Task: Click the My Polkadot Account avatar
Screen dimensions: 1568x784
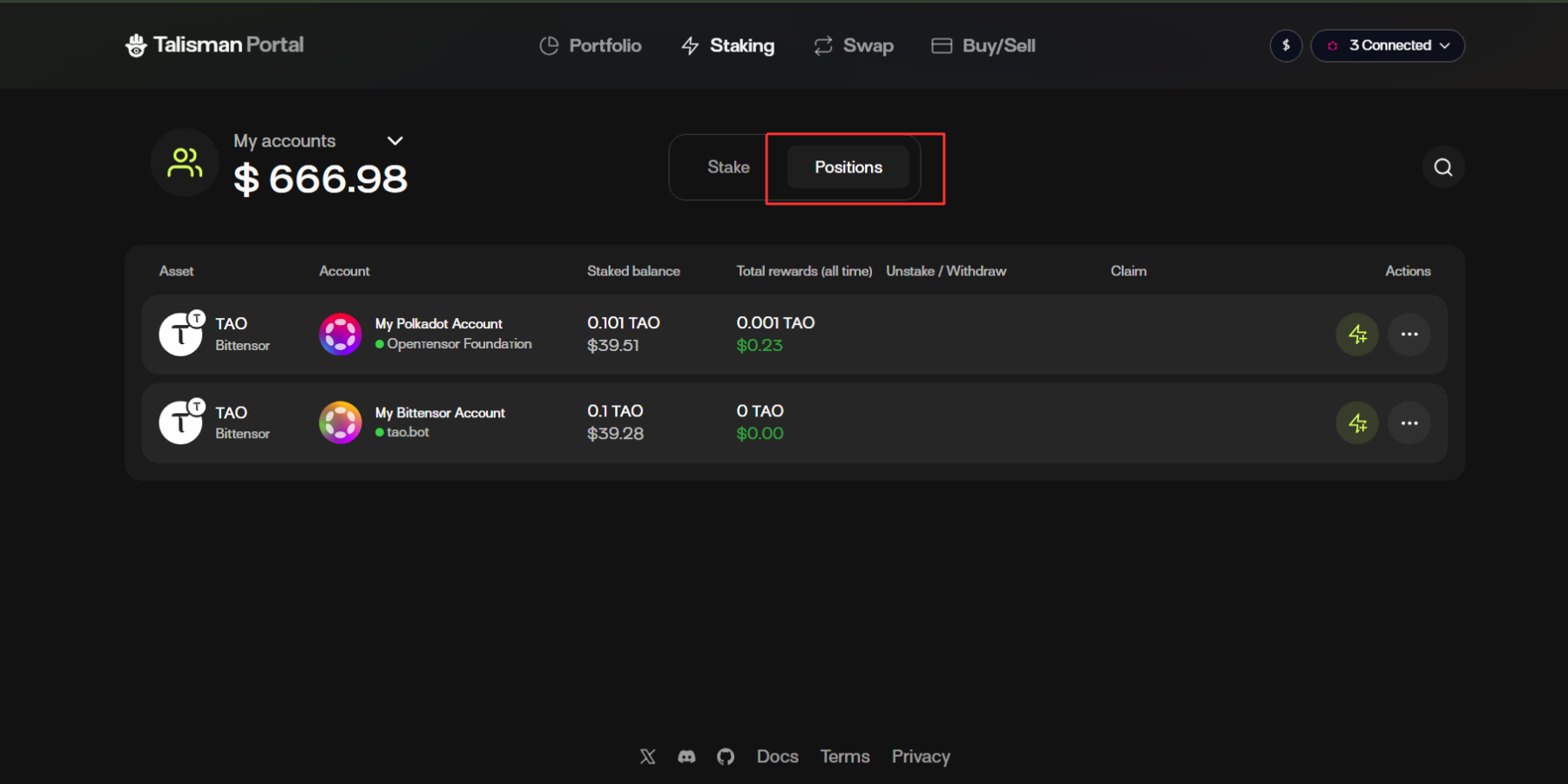Action: click(x=341, y=335)
